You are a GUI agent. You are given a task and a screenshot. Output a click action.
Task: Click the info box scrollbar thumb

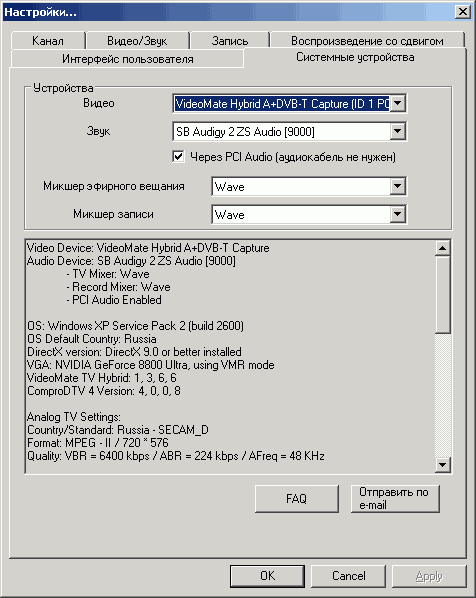[442, 294]
